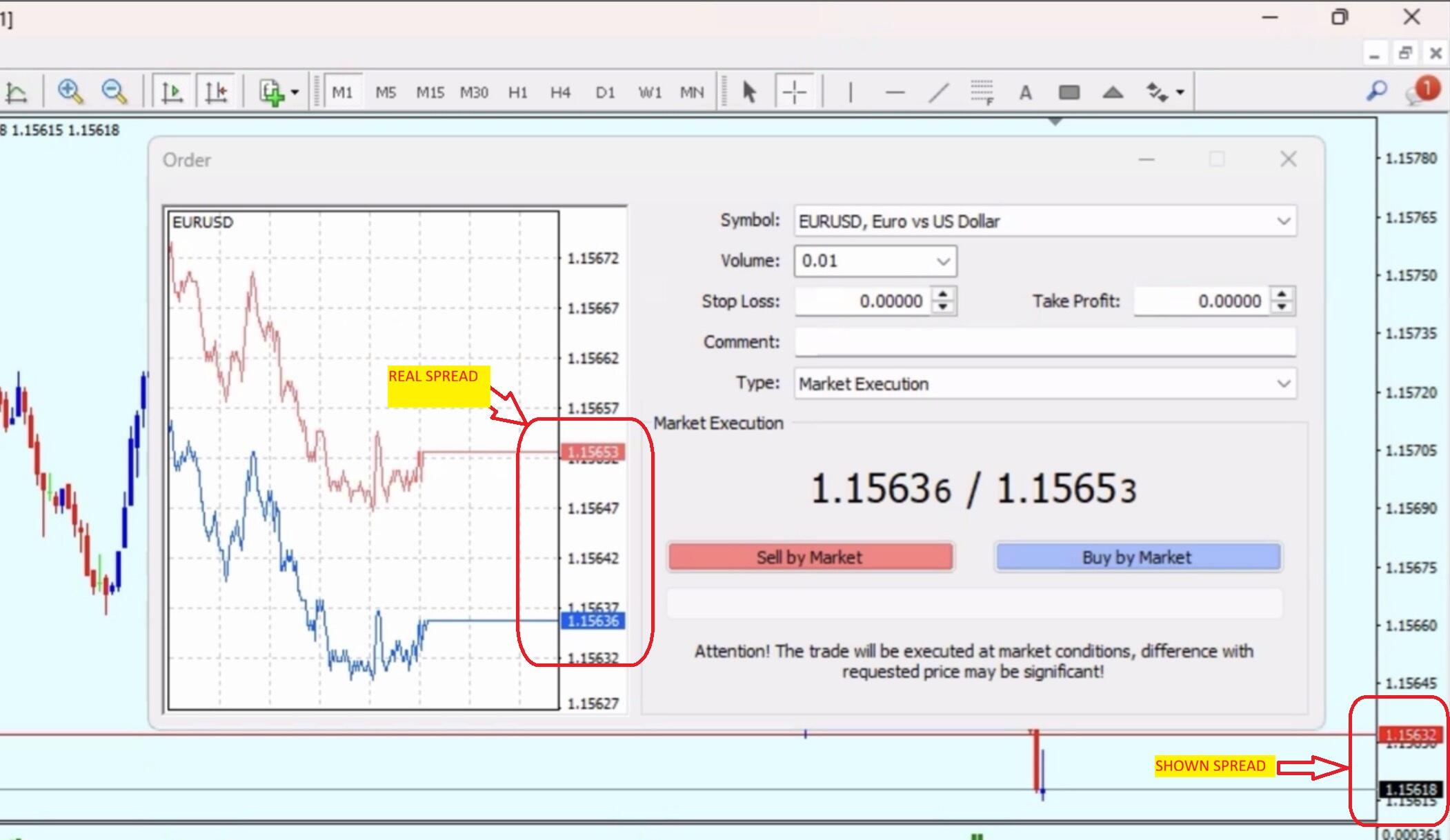Click the chart shift triangle marker
The image size is (1450, 840).
(x=1055, y=121)
